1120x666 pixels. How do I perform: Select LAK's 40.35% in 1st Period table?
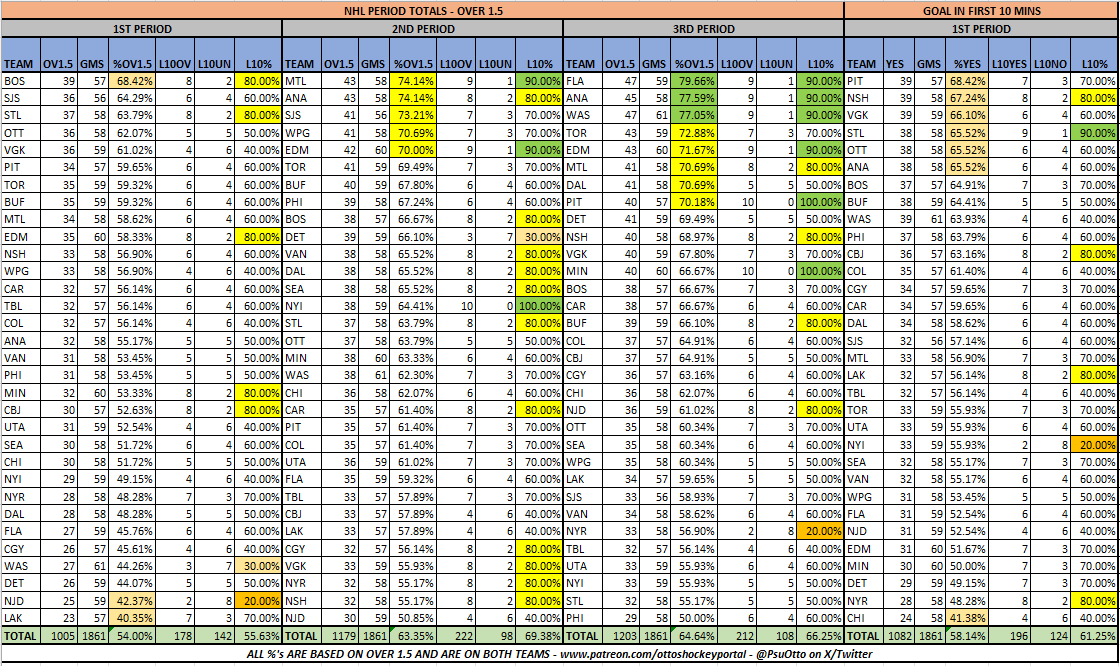(x=132, y=617)
